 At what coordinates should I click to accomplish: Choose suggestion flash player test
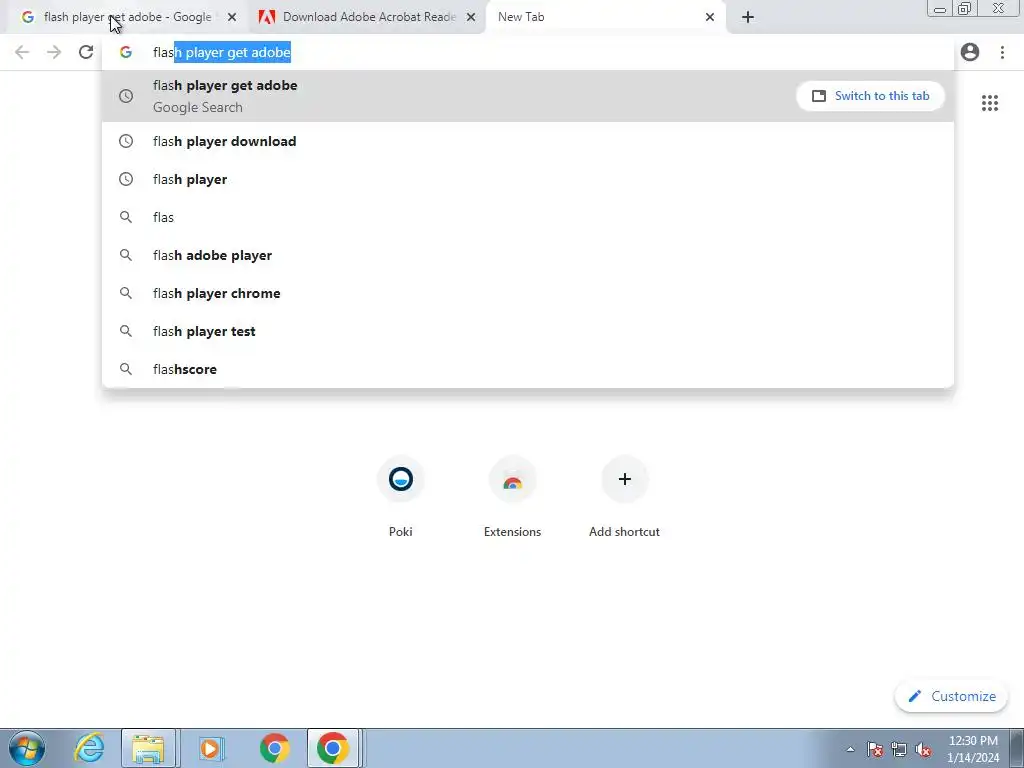(528, 331)
